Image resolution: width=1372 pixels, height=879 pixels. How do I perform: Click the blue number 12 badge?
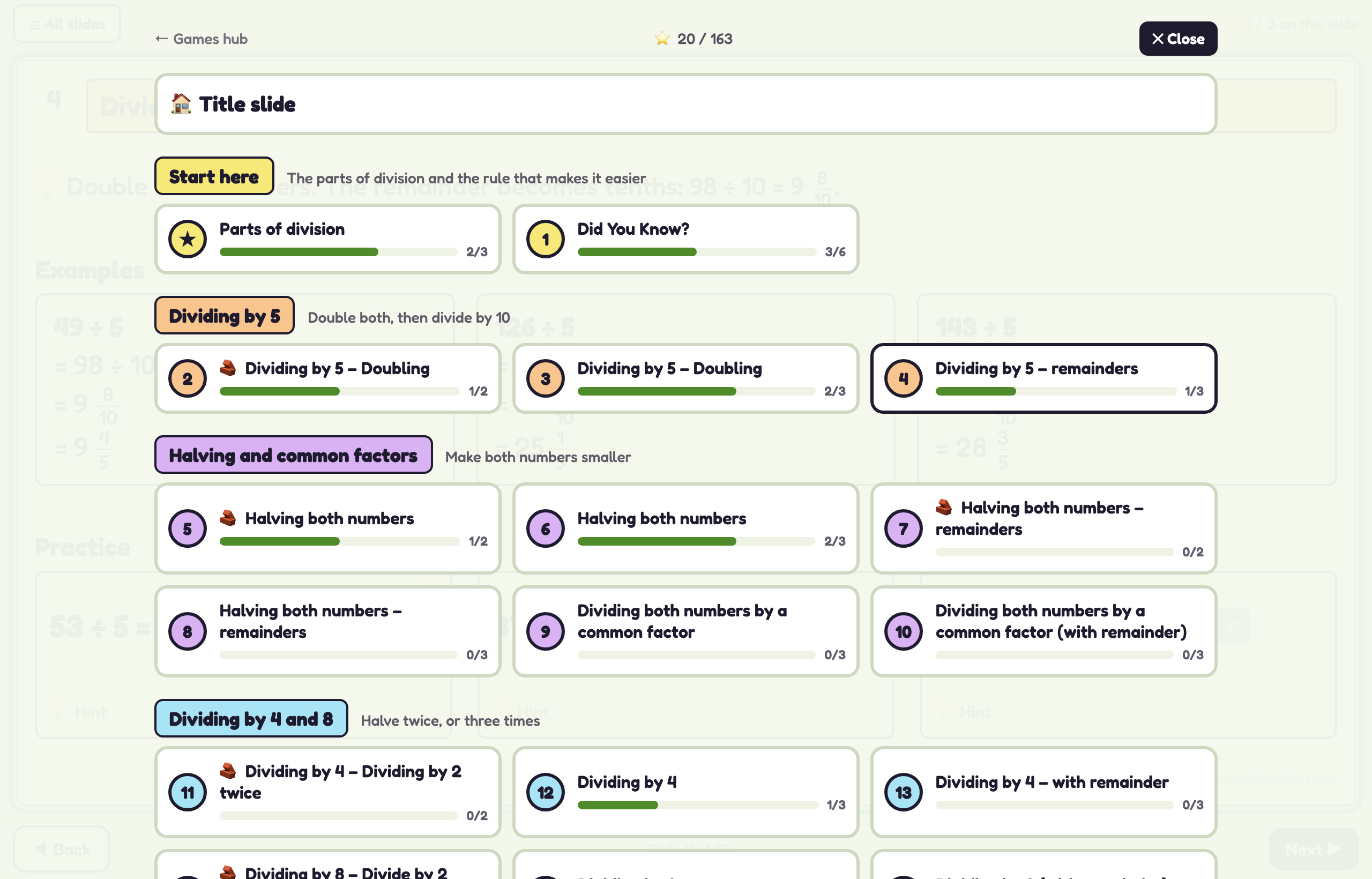coord(545,792)
